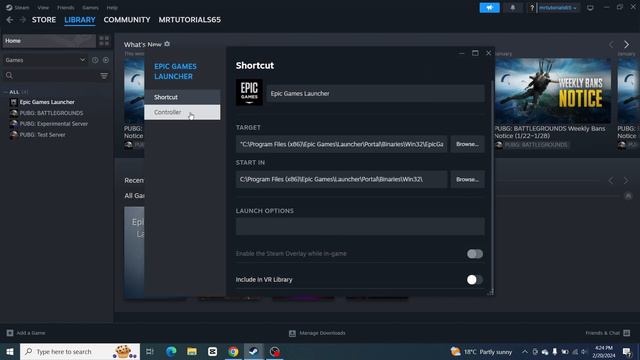Click Browse next to Target field
Viewport: 640px width, 360px height.
(467, 144)
